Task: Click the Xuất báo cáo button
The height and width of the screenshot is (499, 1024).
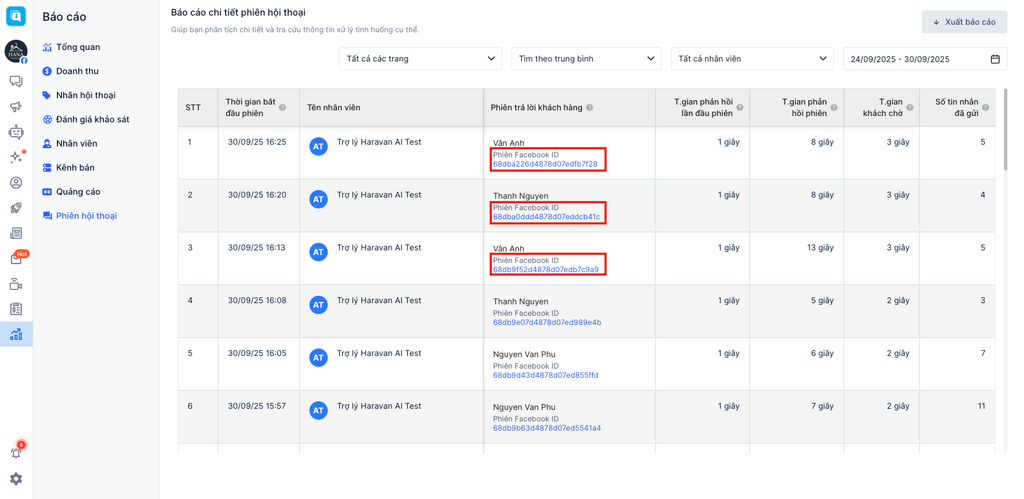Action: (964, 22)
